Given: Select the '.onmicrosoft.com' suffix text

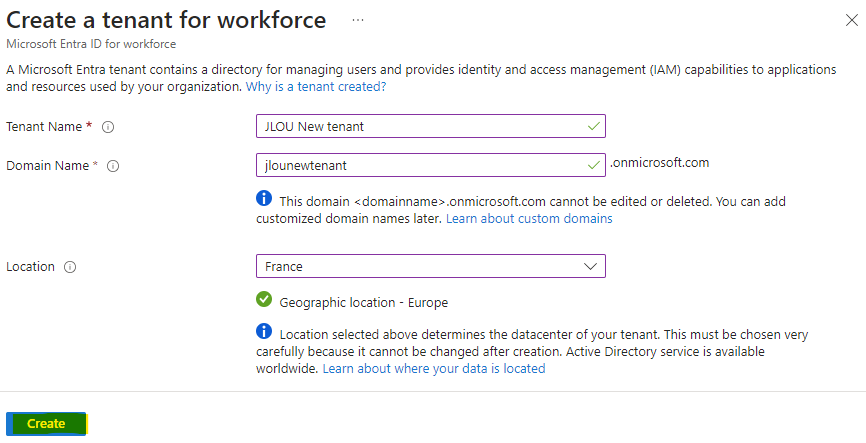Looking at the screenshot, I should [x=659, y=162].
